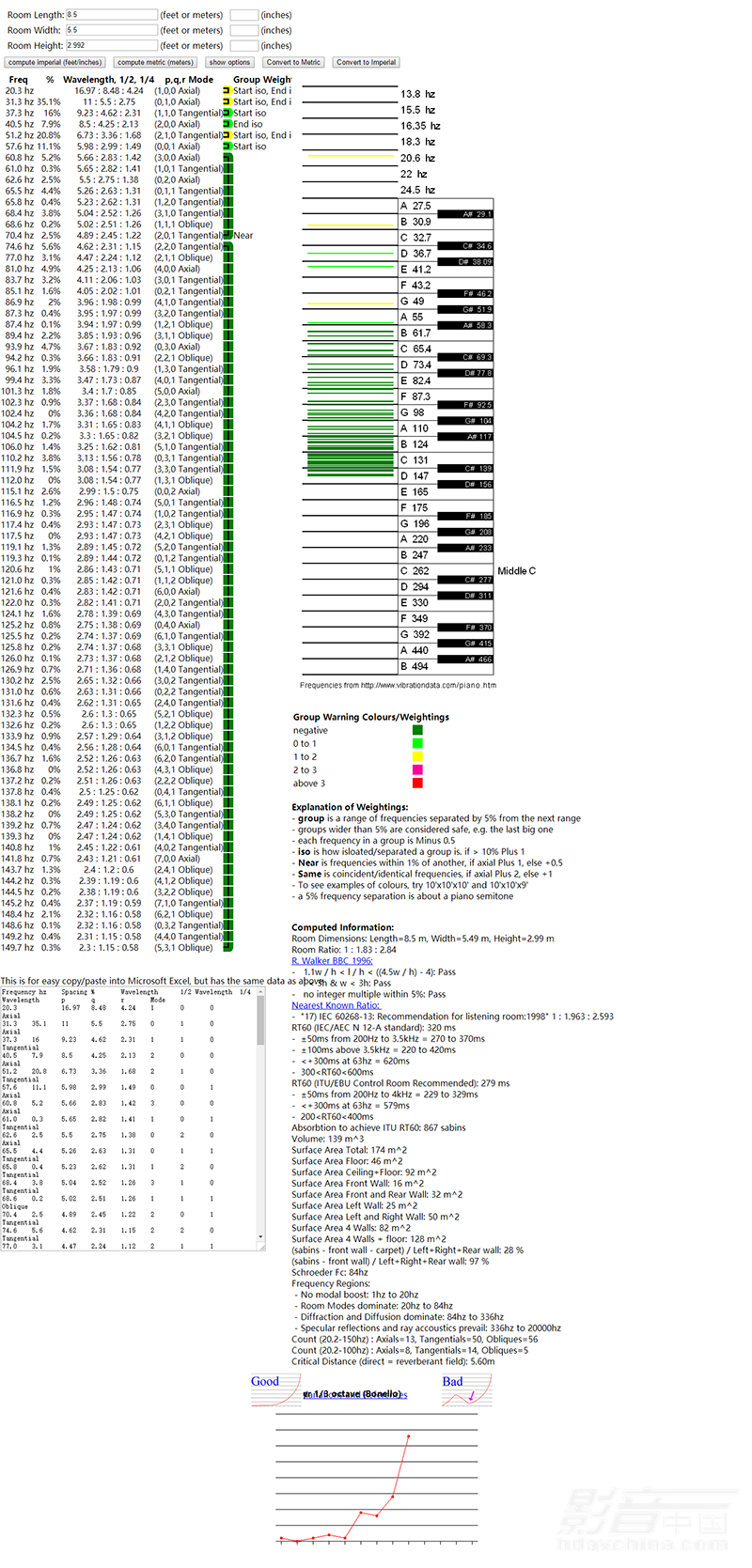Click the vibrationdata.com frequencies source text
This screenshot has width=752, height=1568.
(398, 685)
